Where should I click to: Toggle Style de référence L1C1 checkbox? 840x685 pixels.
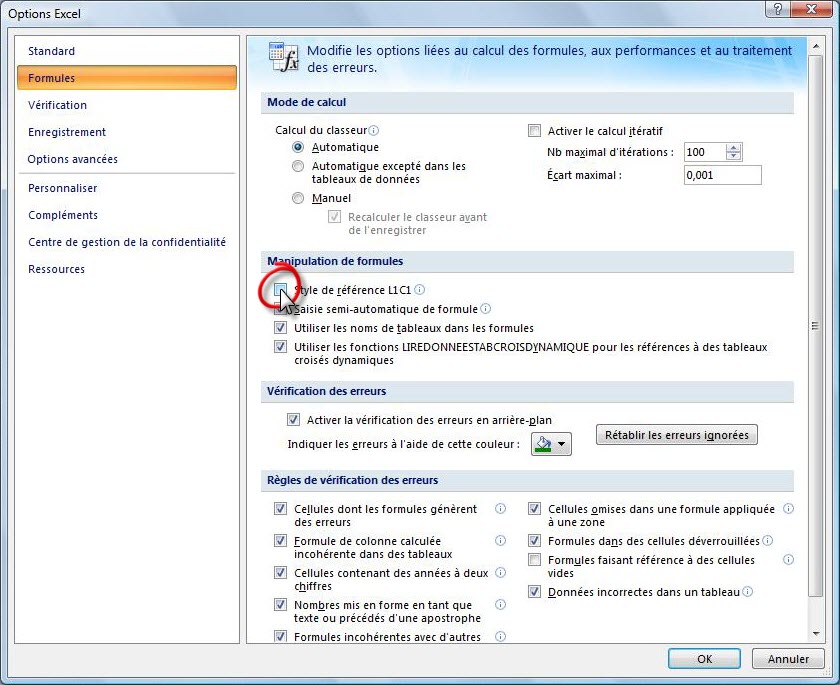click(280, 290)
